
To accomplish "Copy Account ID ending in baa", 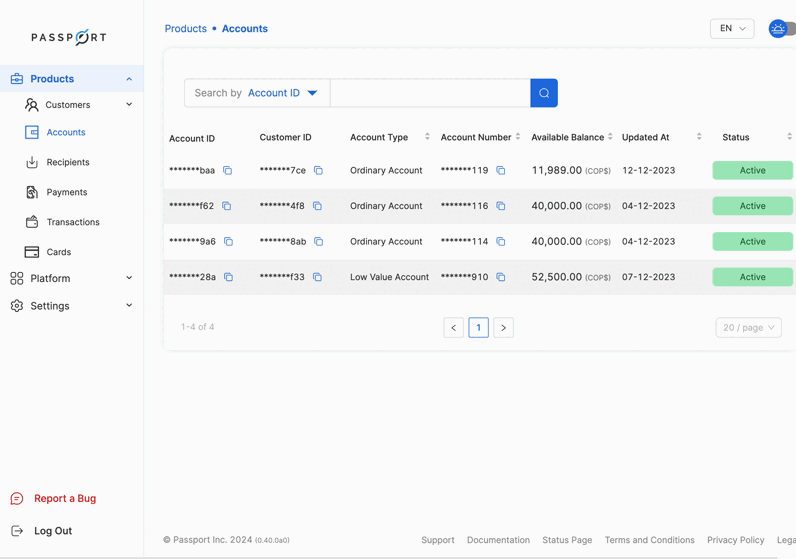I will click(x=227, y=171).
